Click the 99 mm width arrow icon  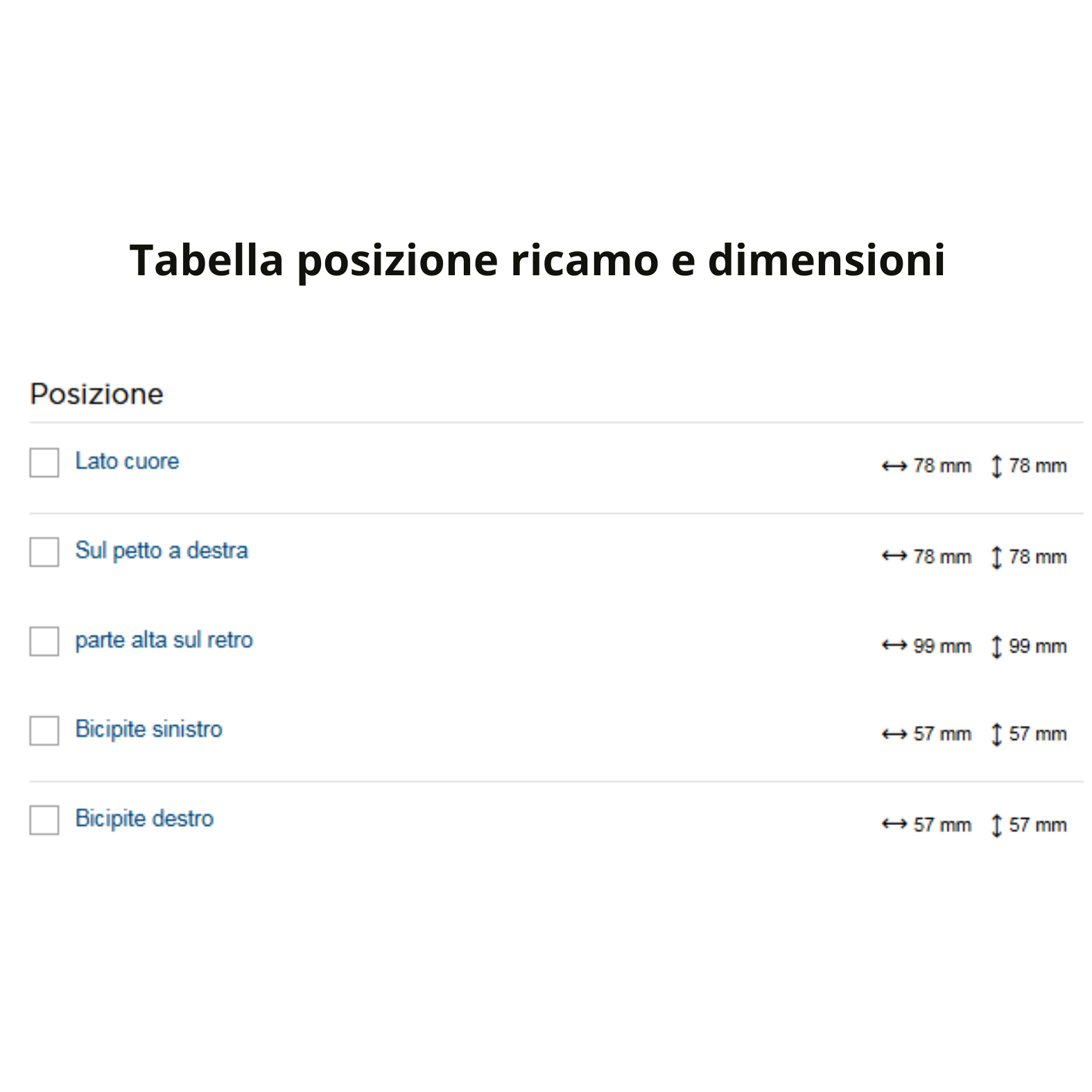coord(894,645)
